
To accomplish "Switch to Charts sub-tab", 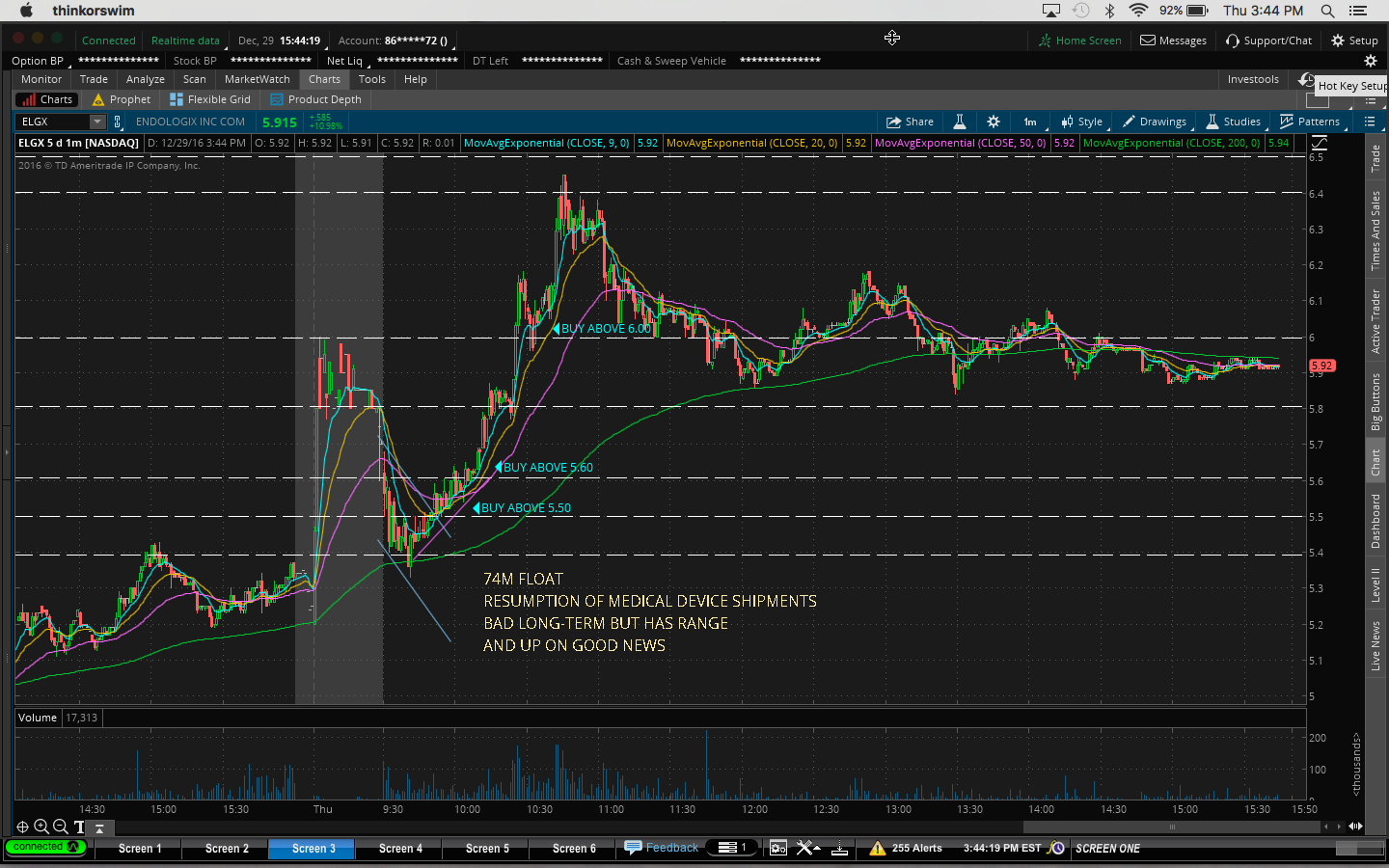I will pyautogui.click(x=47, y=99).
